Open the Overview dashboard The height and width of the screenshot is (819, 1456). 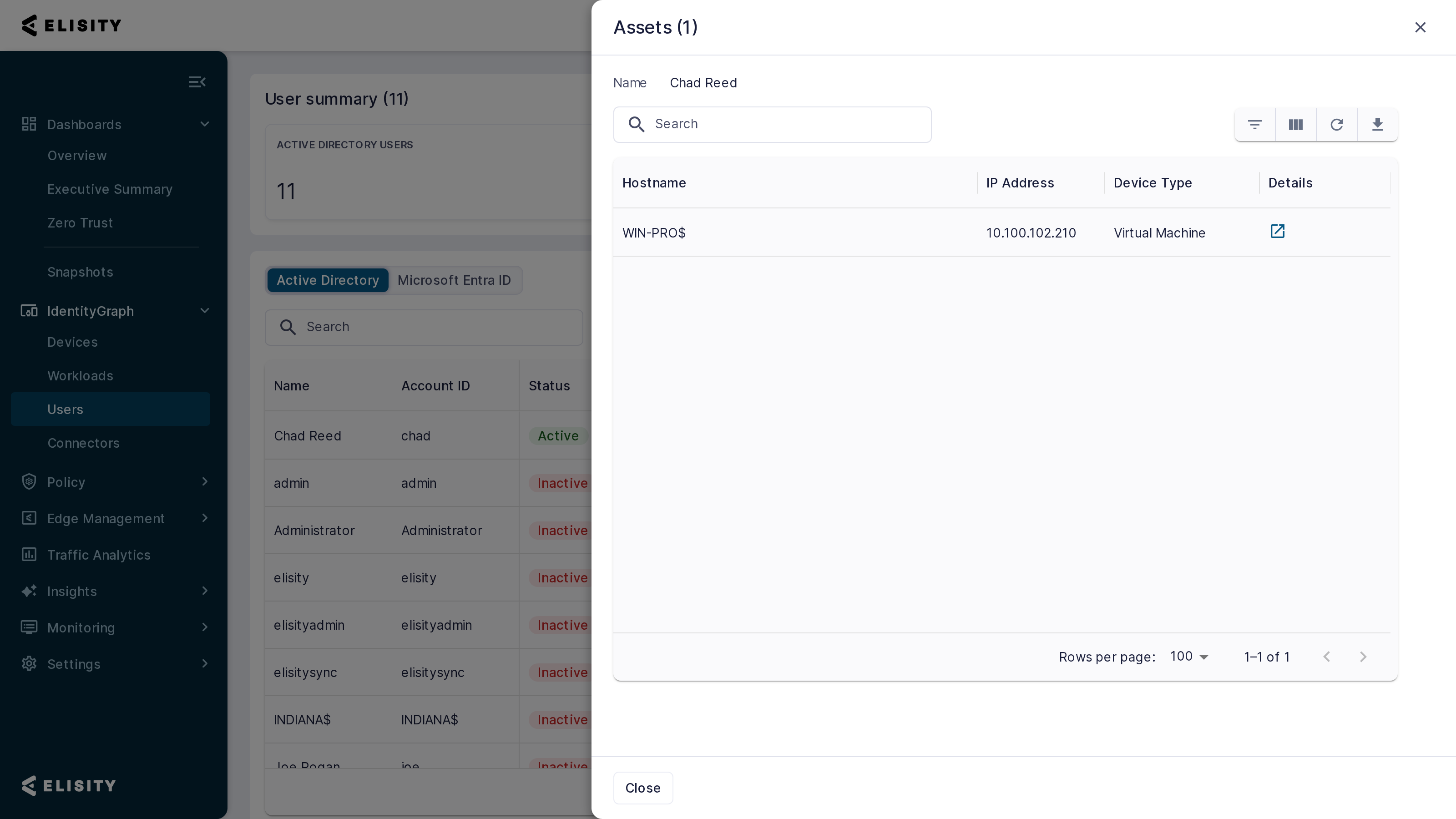[x=77, y=156]
